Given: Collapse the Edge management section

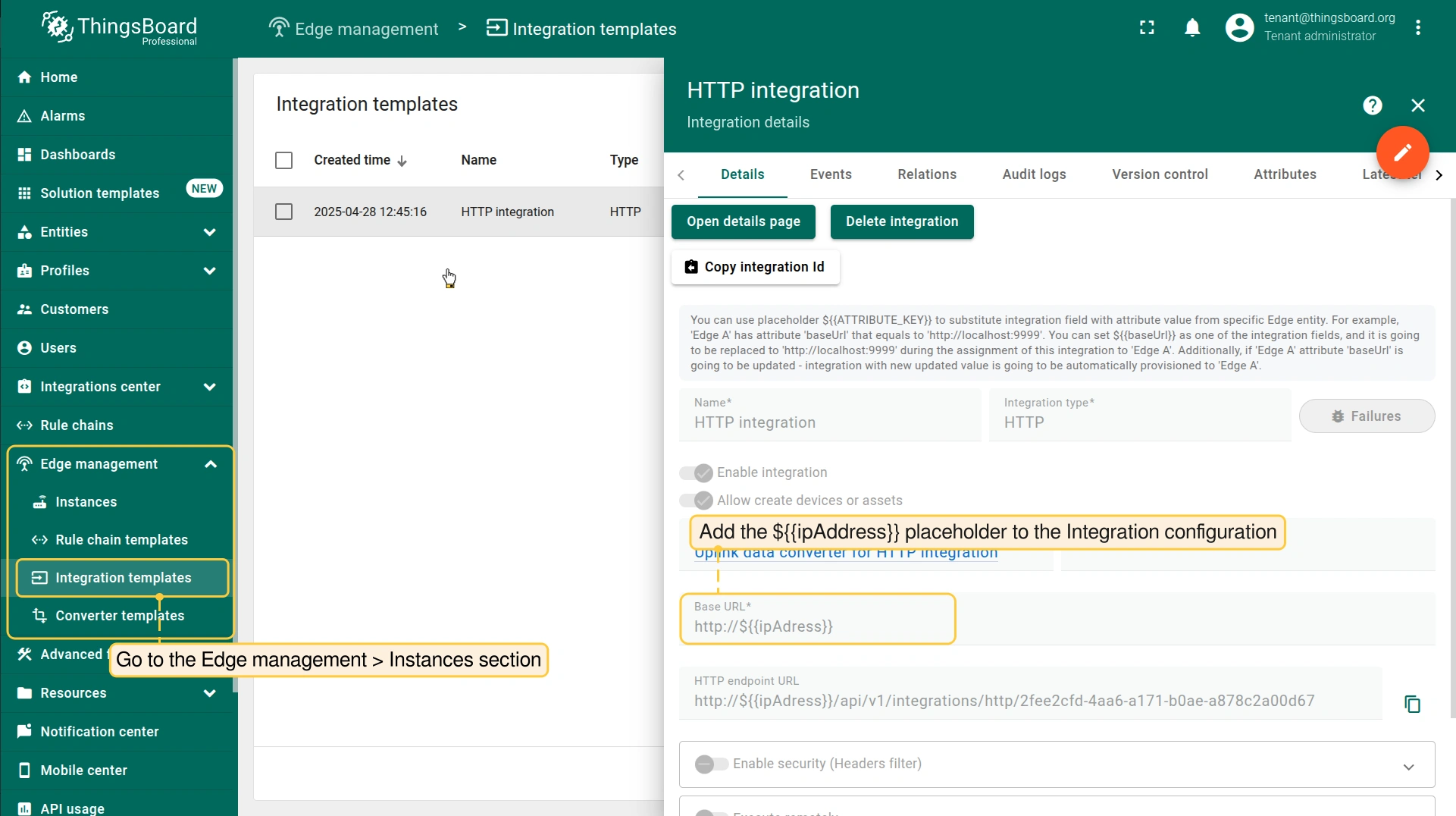Looking at the screenshot, I should tap(210, 464).
